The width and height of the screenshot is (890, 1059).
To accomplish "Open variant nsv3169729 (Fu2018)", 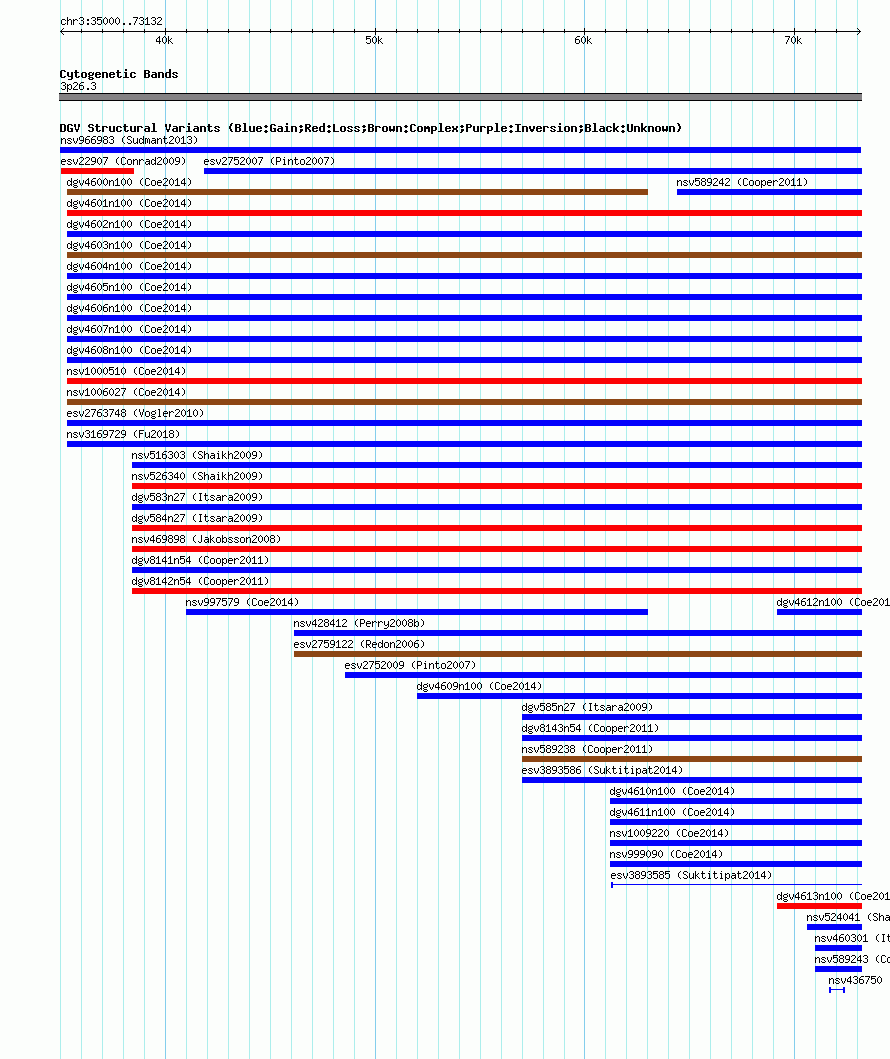I will coord(123,434).
